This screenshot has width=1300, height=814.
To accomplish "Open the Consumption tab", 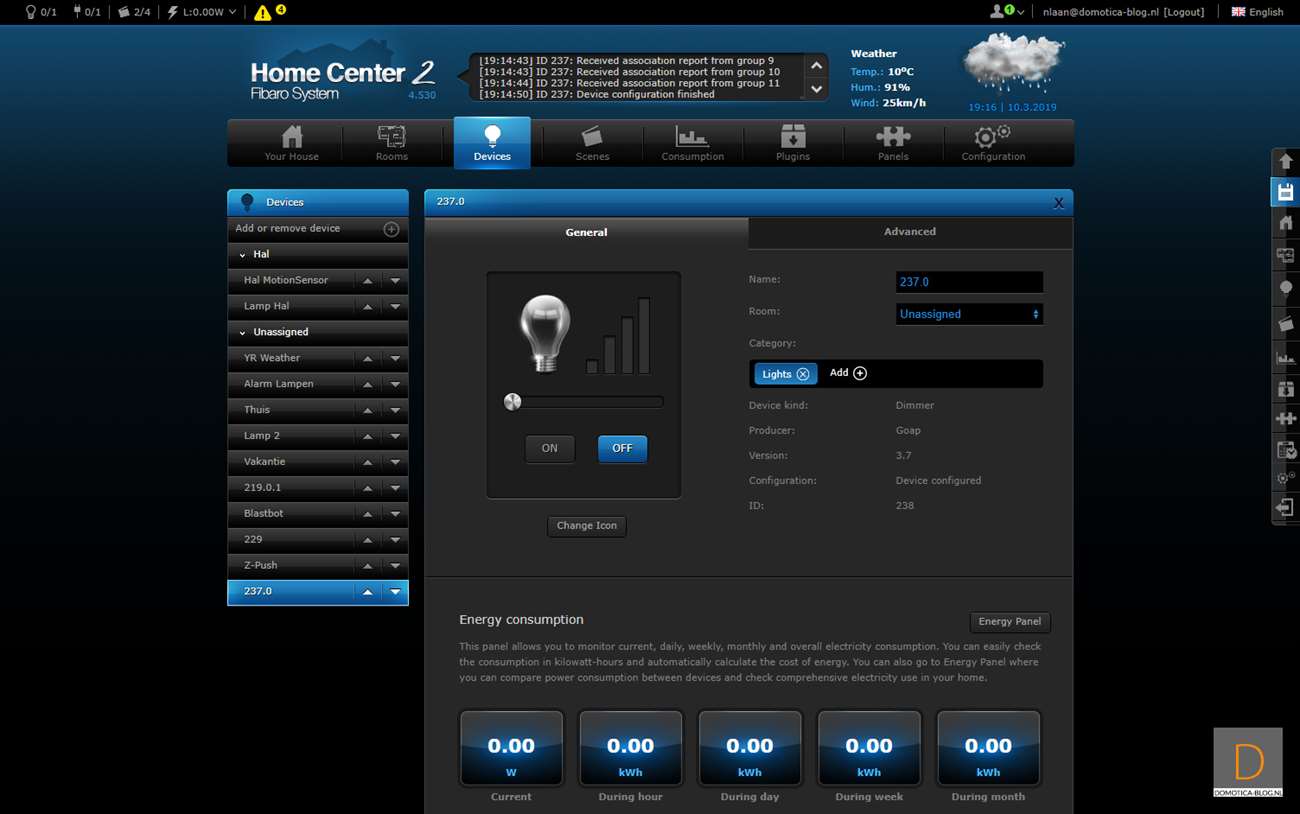I will [x=692, y=143].
